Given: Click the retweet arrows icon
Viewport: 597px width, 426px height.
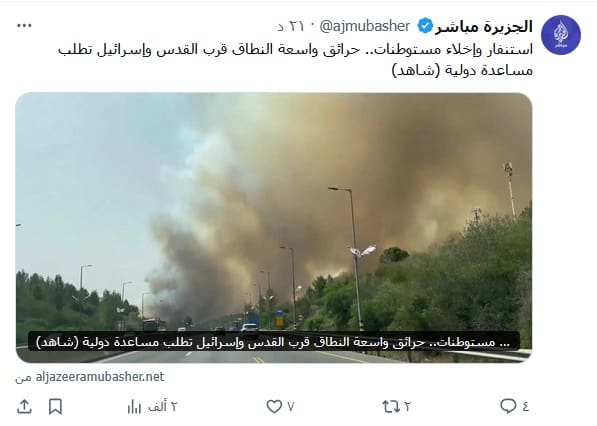Looking at the screenshot, I should (x=391, y=407).
